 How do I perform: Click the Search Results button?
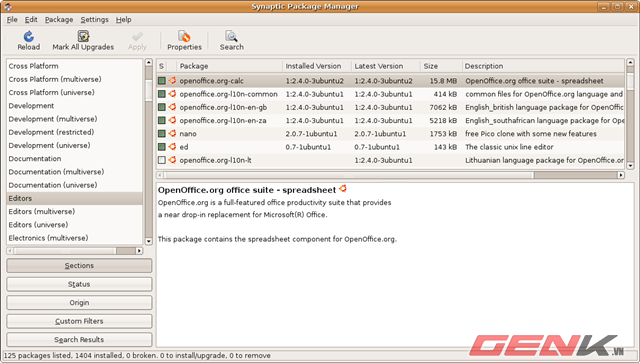[79, 340]
